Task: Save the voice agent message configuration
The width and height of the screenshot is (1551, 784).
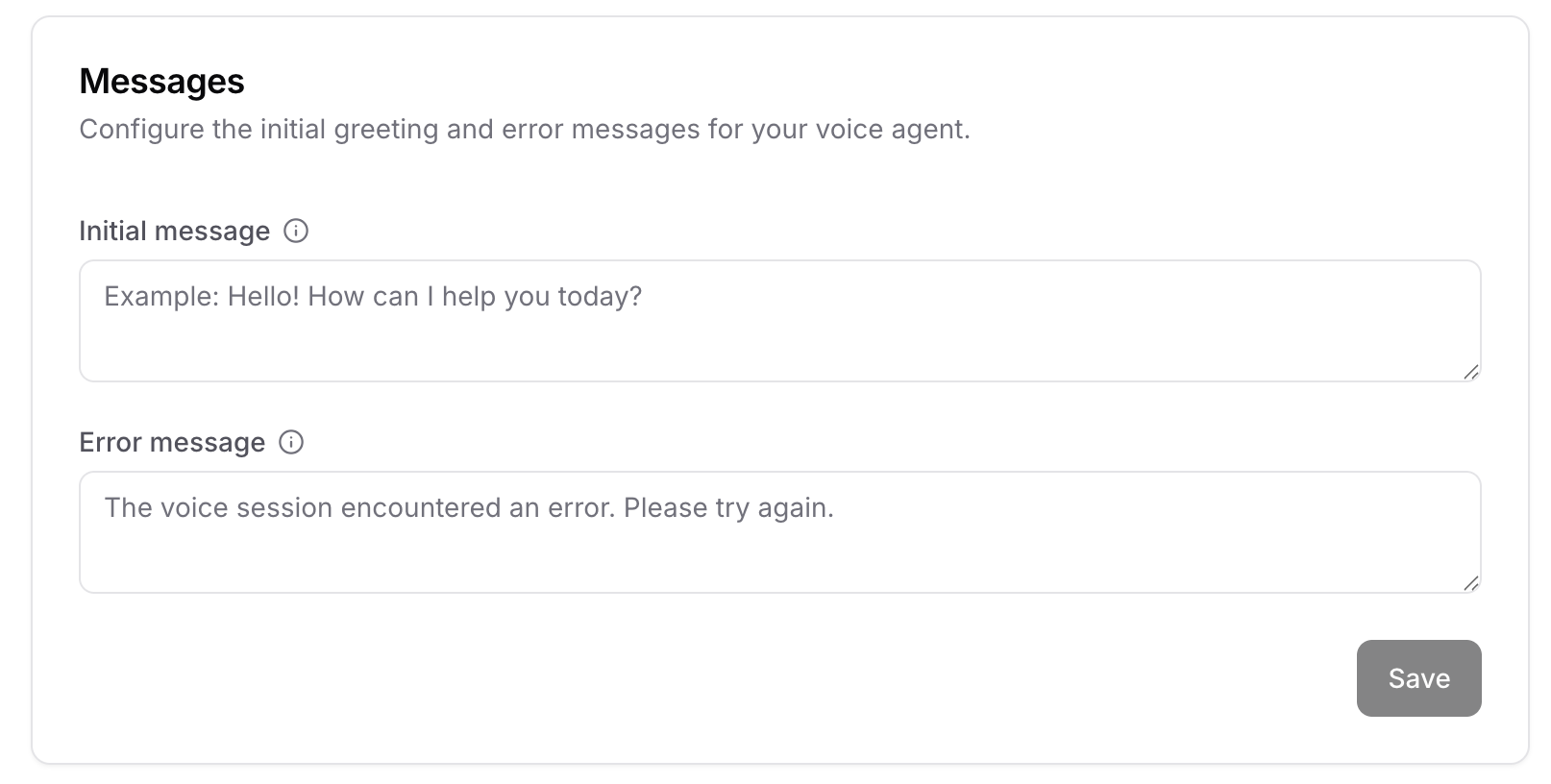Action: tap(1418, 678)
